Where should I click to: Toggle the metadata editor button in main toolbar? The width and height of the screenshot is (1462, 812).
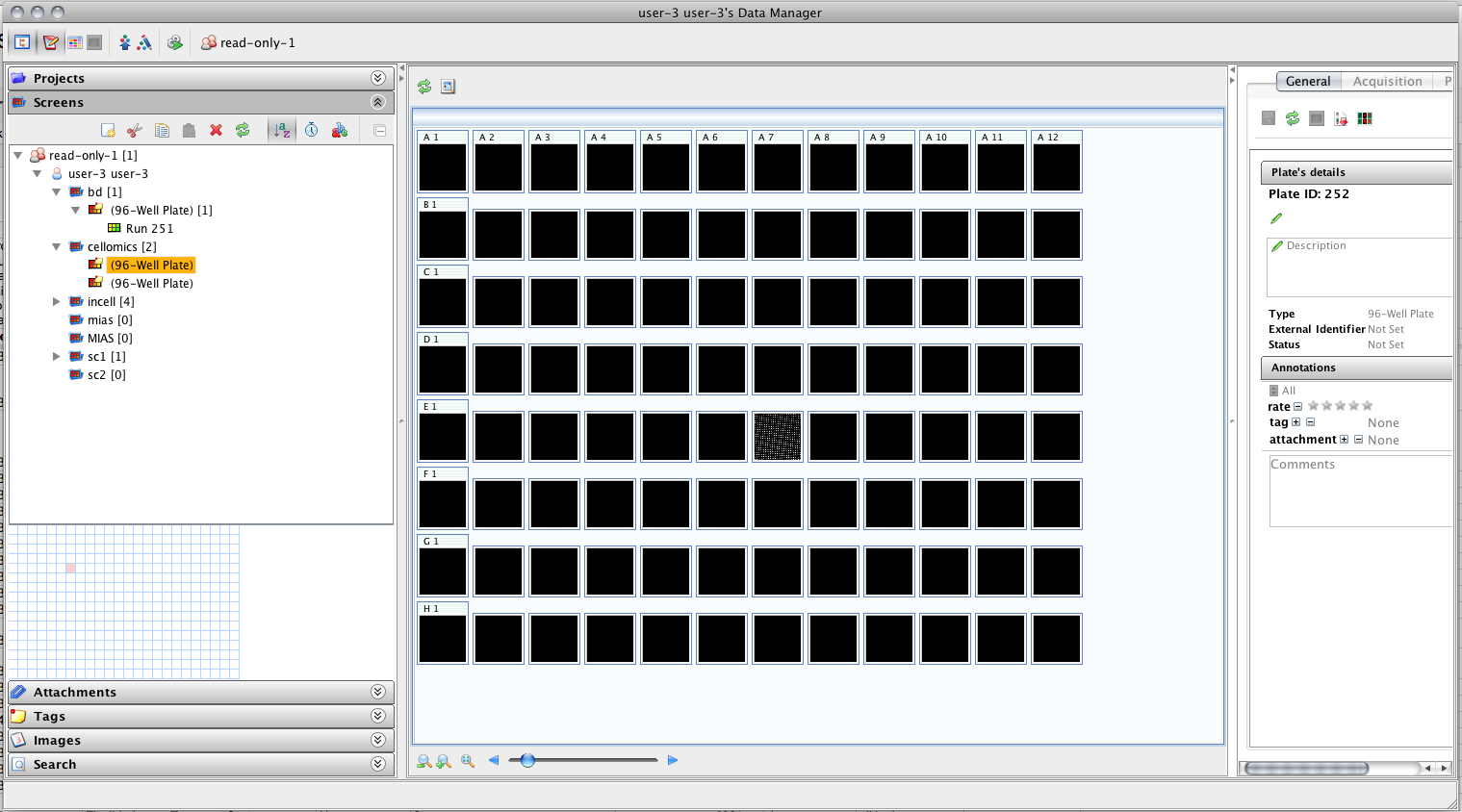point(51,42)
